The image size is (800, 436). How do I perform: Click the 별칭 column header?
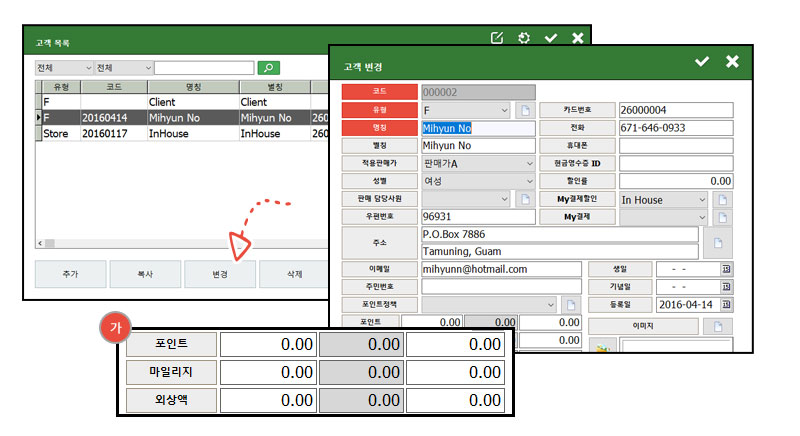[275, 87]
